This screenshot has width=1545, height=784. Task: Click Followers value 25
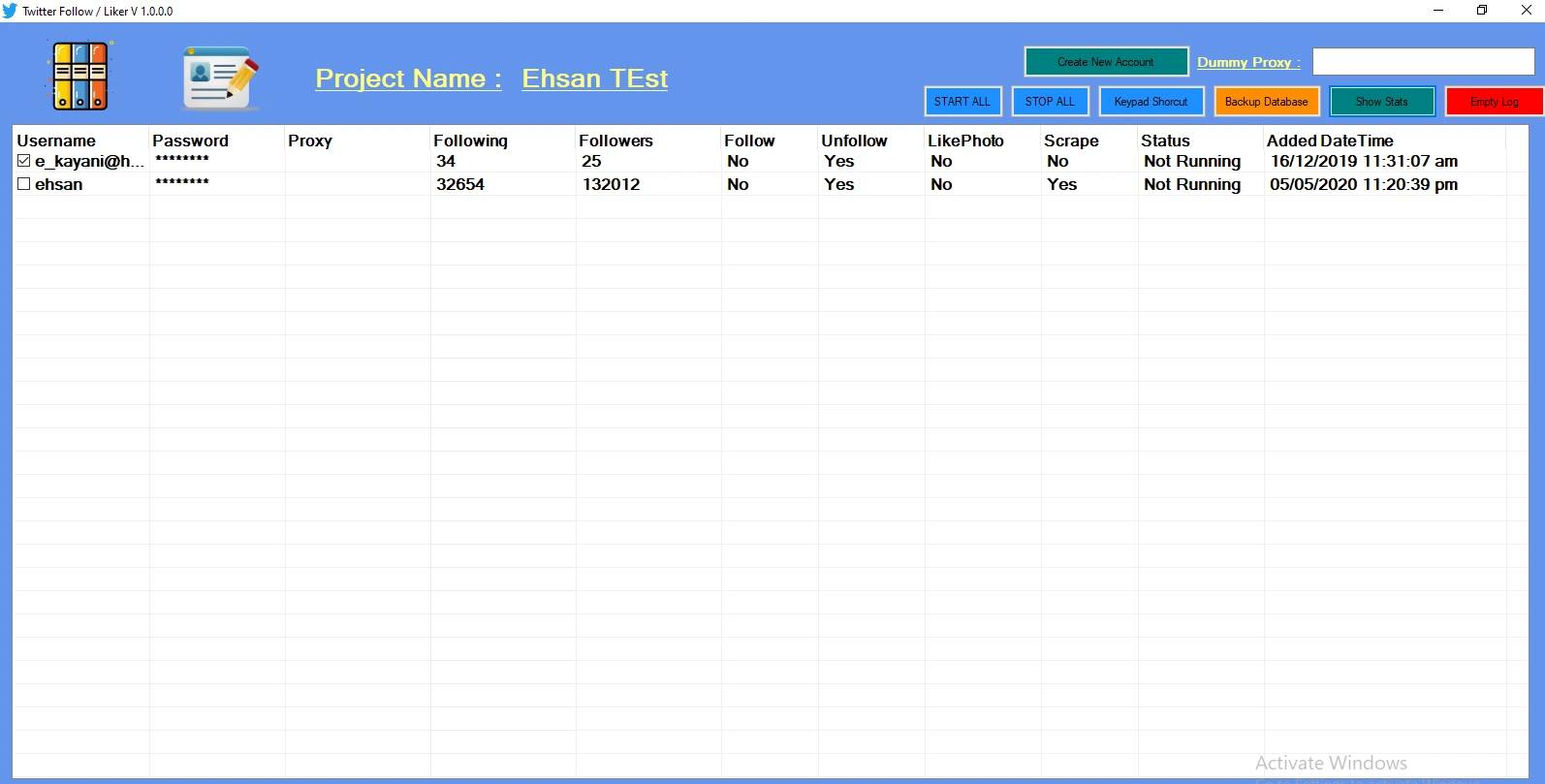point(591,161)
